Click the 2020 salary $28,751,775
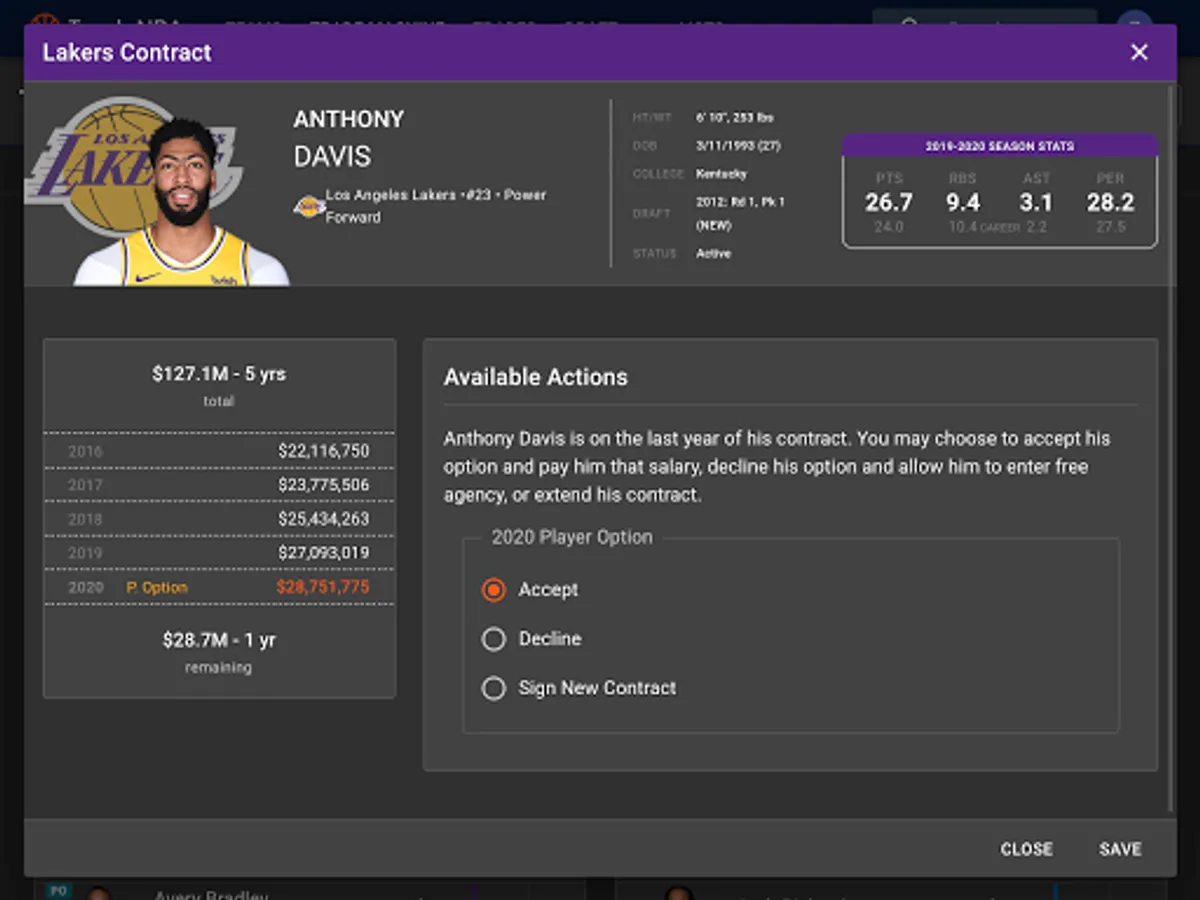This screenshot has height=900, width=1200. [x=323, y=587]
